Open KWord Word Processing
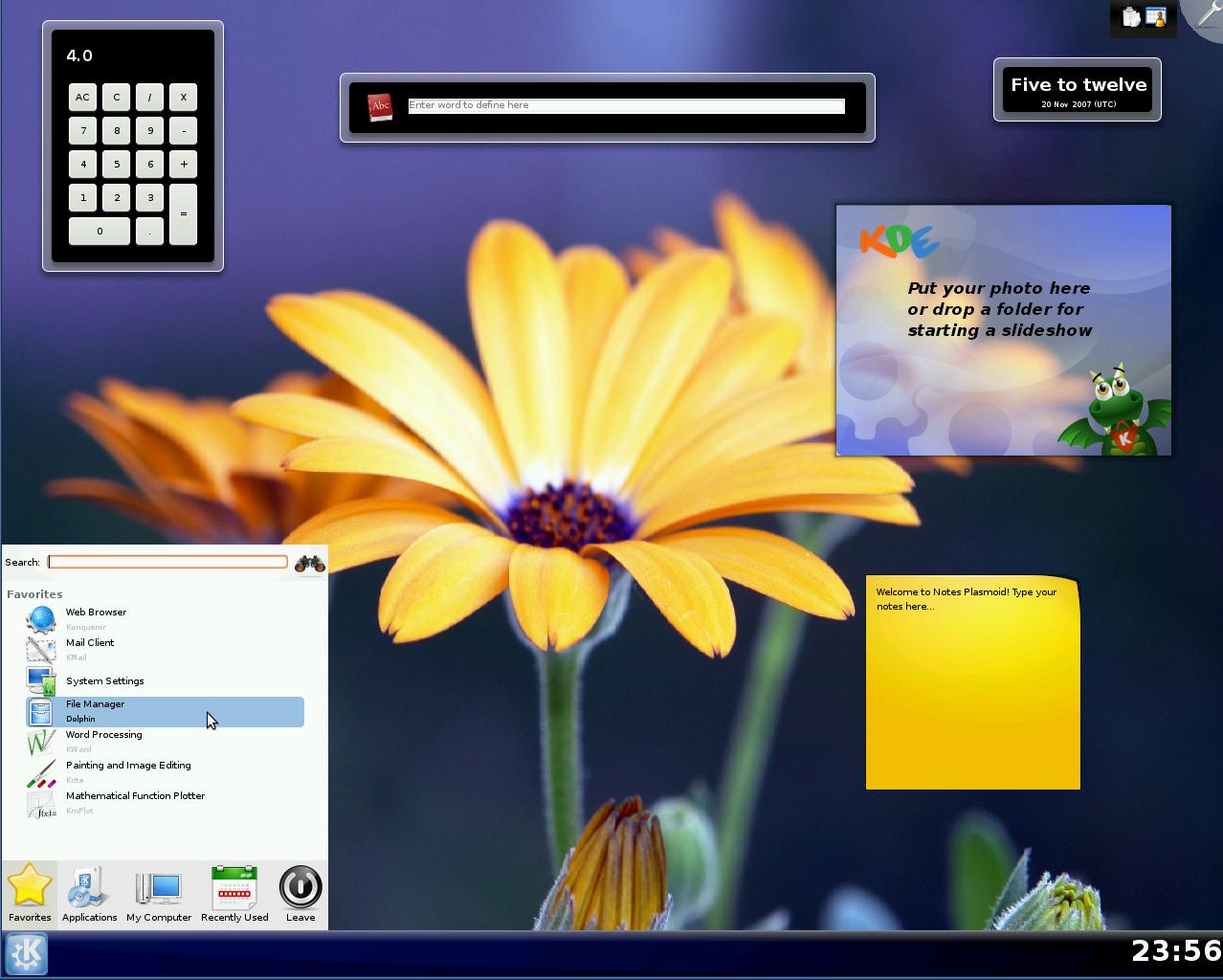 [103, 741]
